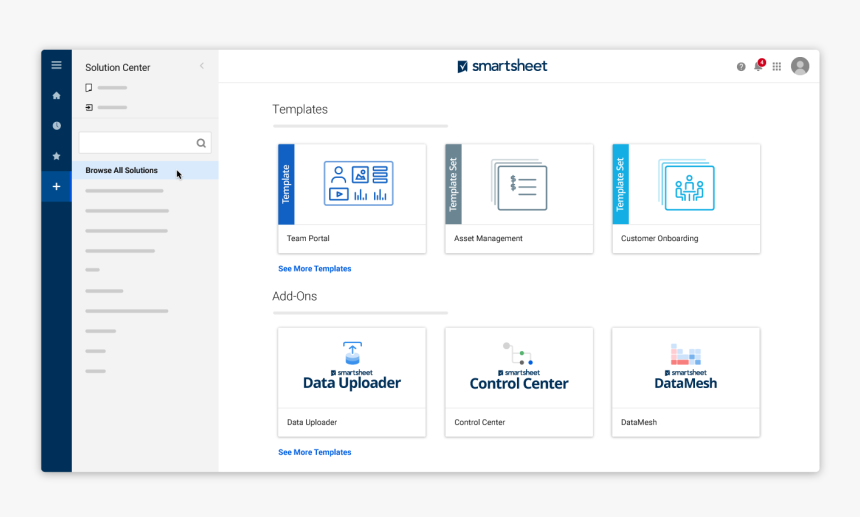860x517 pixels.
Task: Click the Customer Onboarding label text
Action: click(660, 238)
